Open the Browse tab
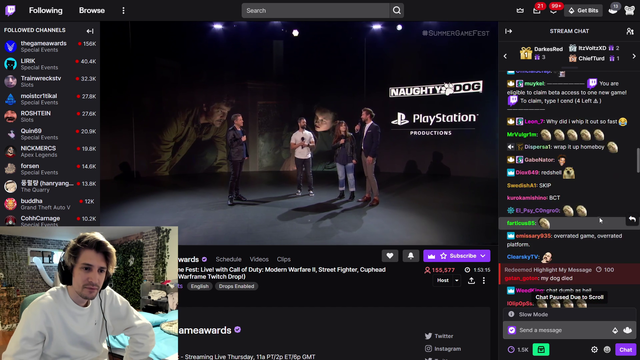The image size is (640, 360). tap(92, 11)
